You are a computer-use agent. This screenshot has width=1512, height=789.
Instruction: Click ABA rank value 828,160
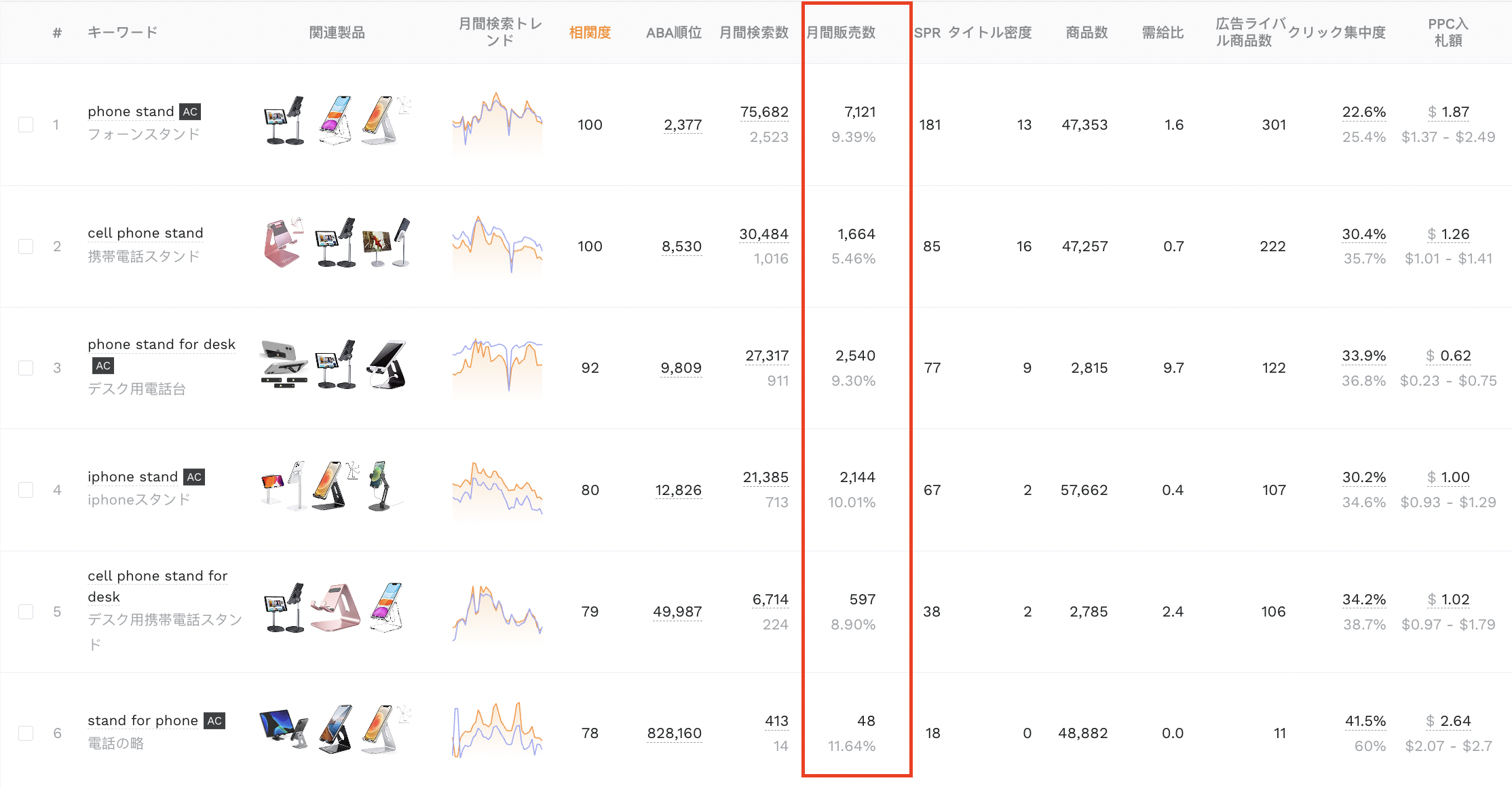(x=675, y=733)
